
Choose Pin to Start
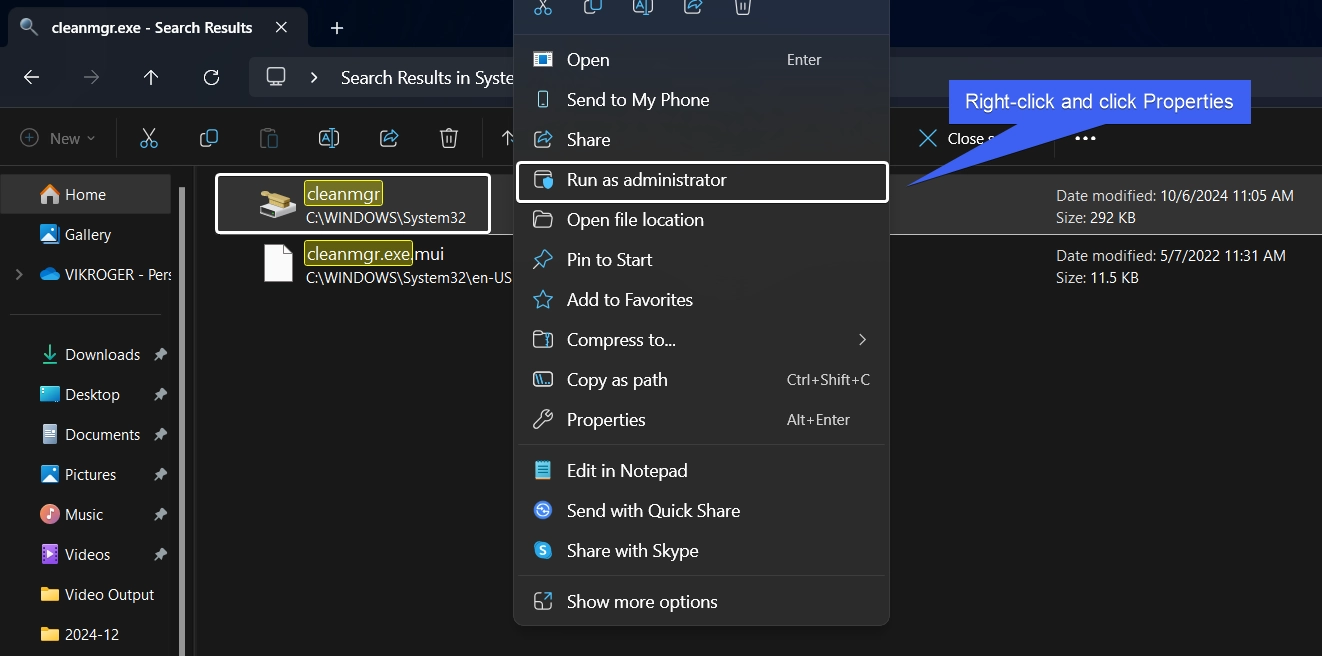pos(700,260)
